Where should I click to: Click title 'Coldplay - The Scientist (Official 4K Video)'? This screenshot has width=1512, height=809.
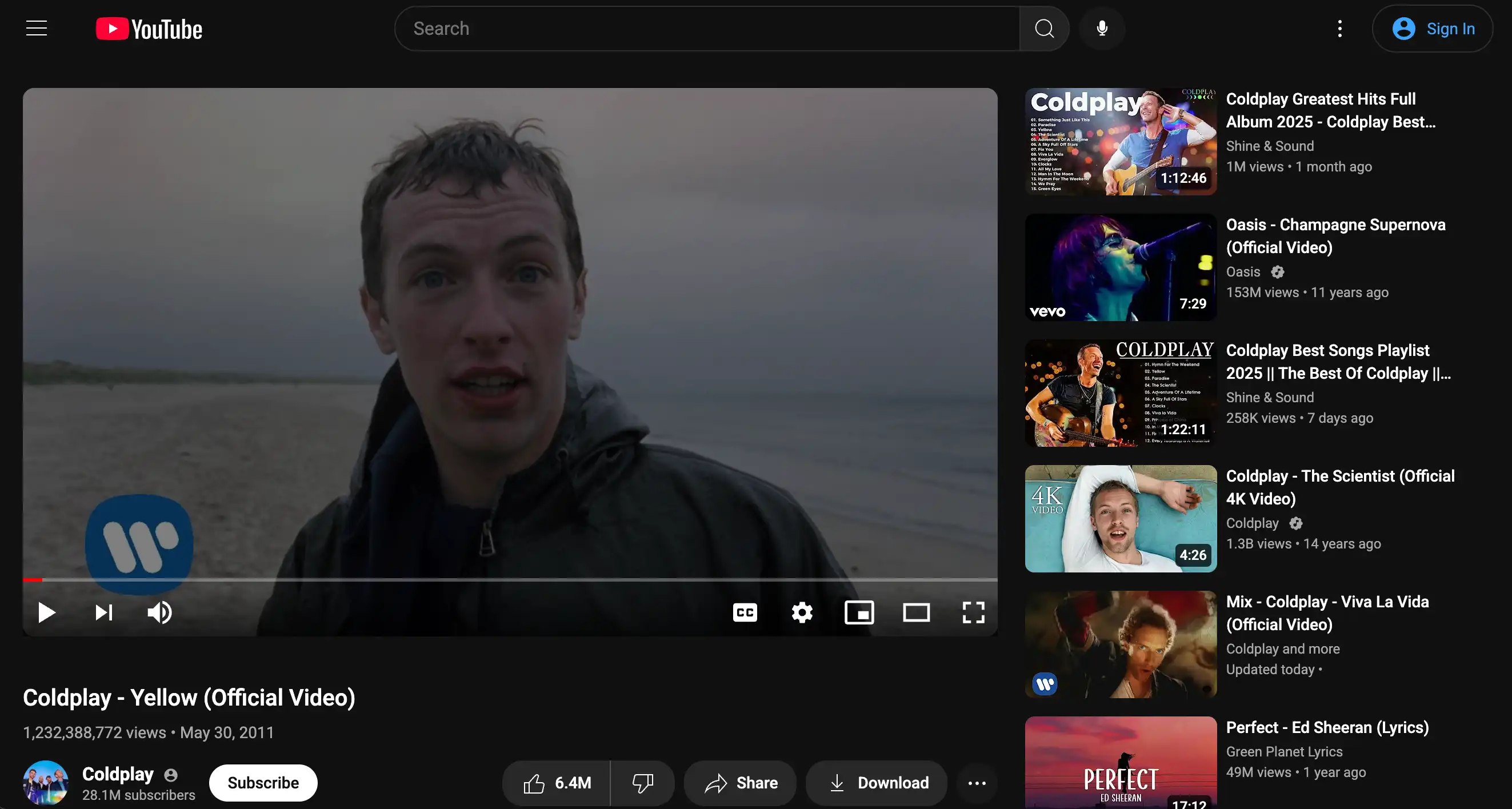pos(1341,487)
